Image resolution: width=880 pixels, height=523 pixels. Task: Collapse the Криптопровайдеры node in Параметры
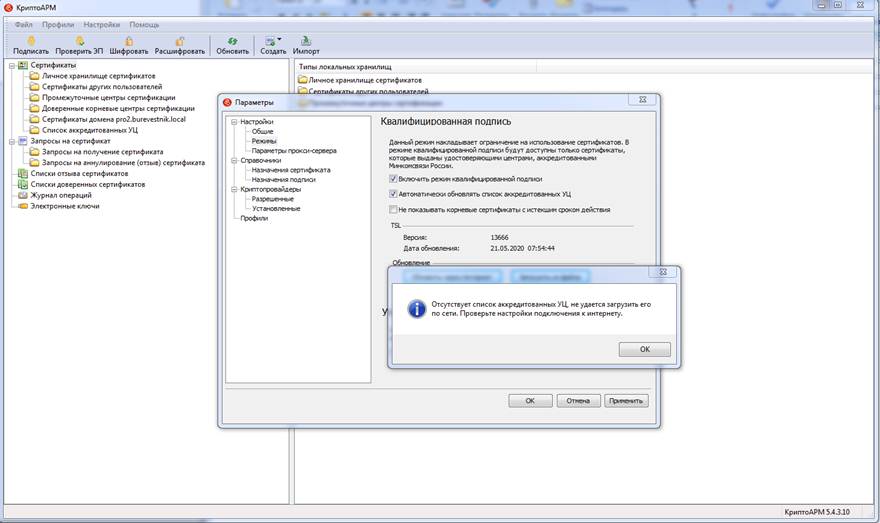235,190
